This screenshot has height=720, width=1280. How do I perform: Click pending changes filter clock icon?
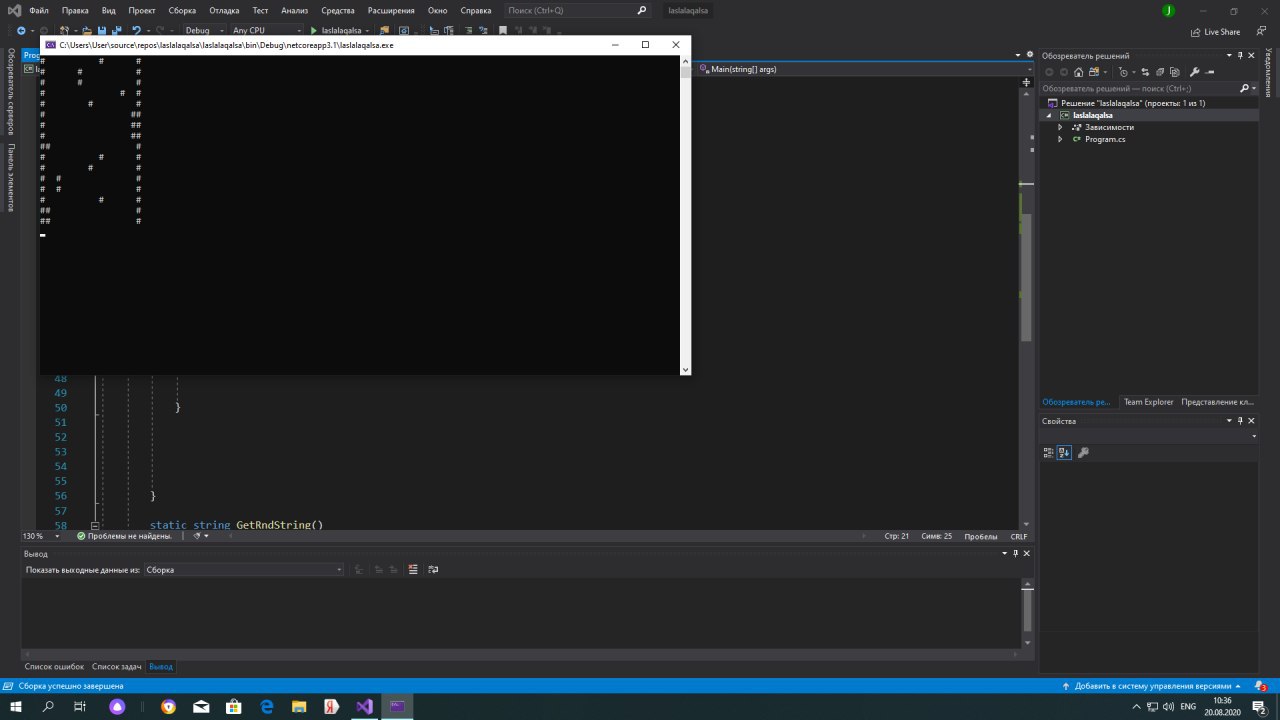tap(1123, 72)
